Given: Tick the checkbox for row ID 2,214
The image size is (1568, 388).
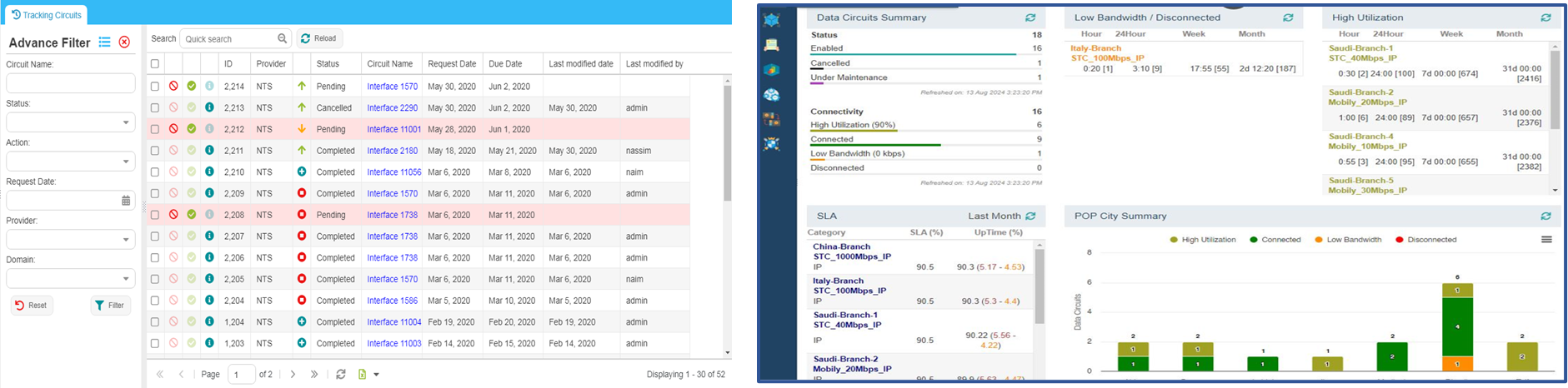Looking at the screenshot, I should tap(155, 86).
